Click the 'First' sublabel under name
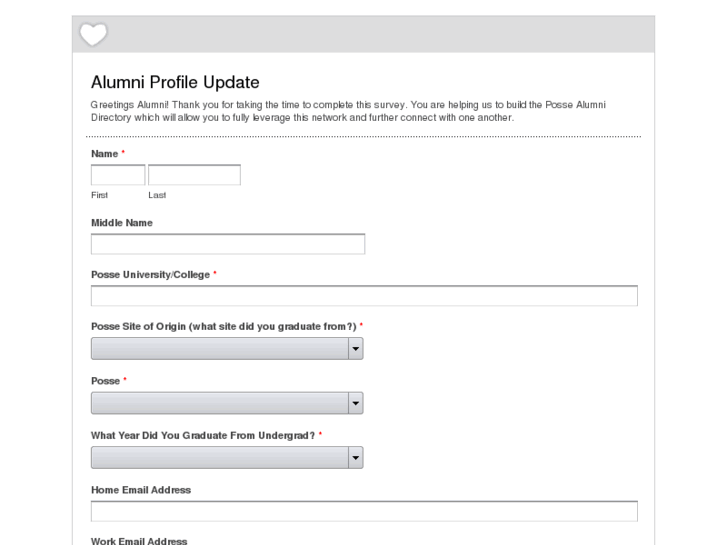The image size is (727, 545). pyautogui.click(x=99, y=195)
